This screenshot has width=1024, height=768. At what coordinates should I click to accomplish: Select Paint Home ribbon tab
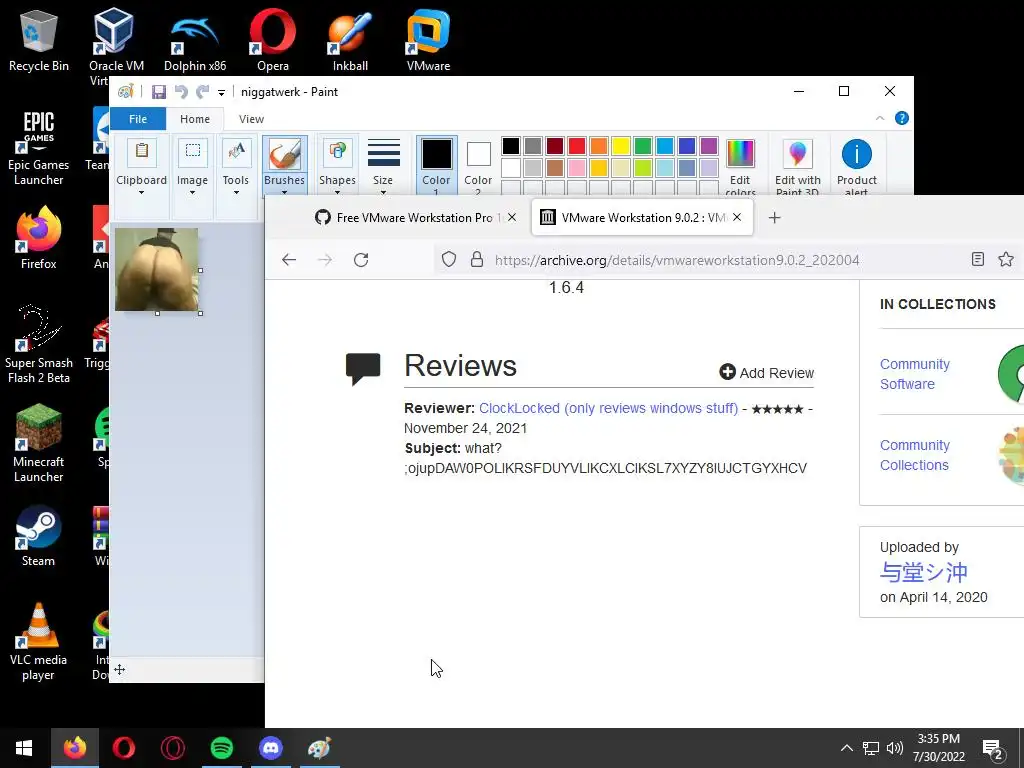pos(195,119)
